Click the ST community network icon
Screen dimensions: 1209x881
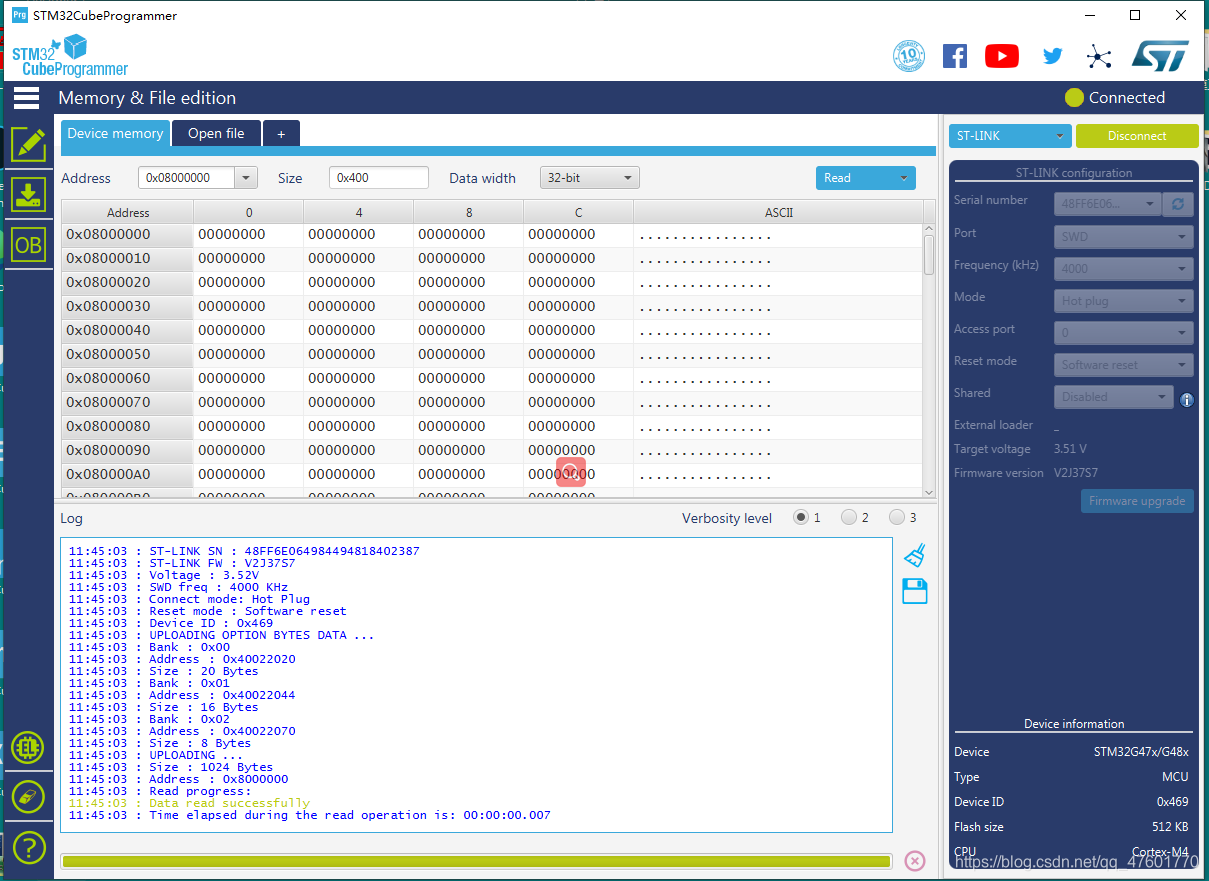click(1099, 56)
